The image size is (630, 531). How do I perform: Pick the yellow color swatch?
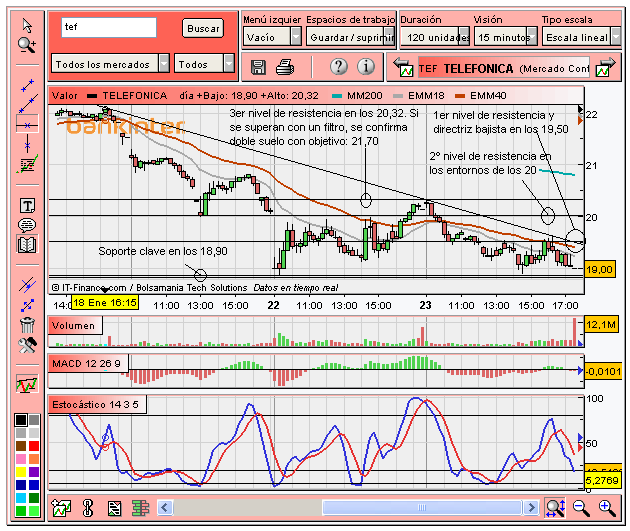point(21,472)
